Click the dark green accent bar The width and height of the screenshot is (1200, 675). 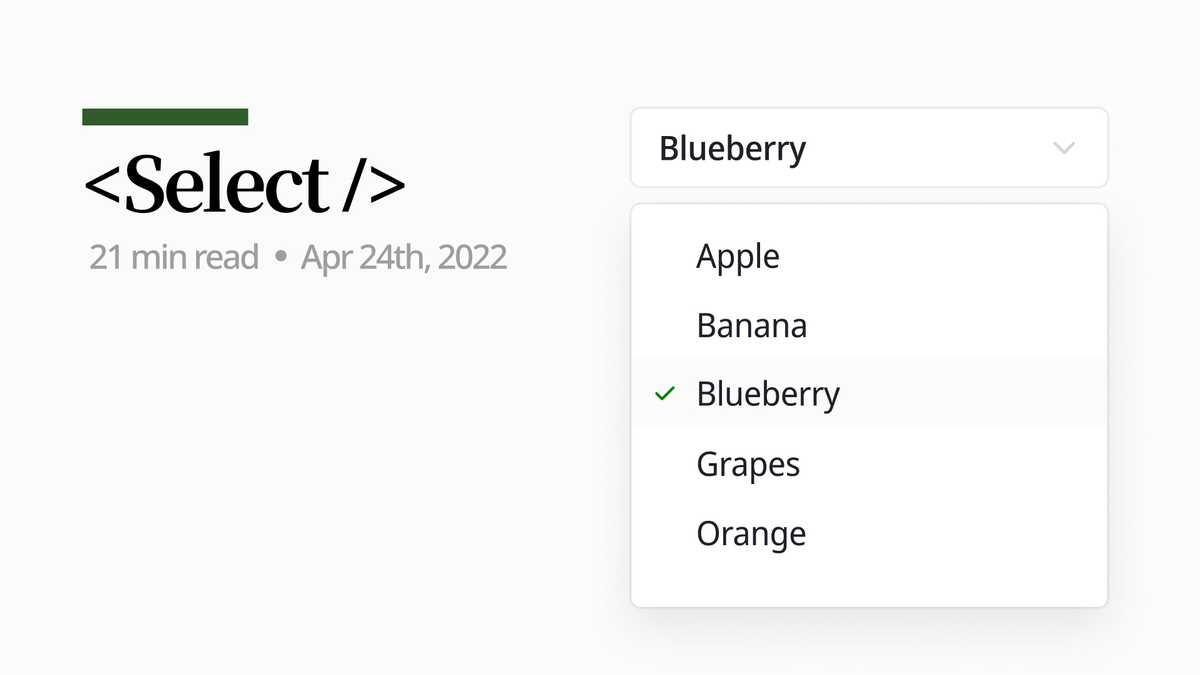tap(165, 117)
